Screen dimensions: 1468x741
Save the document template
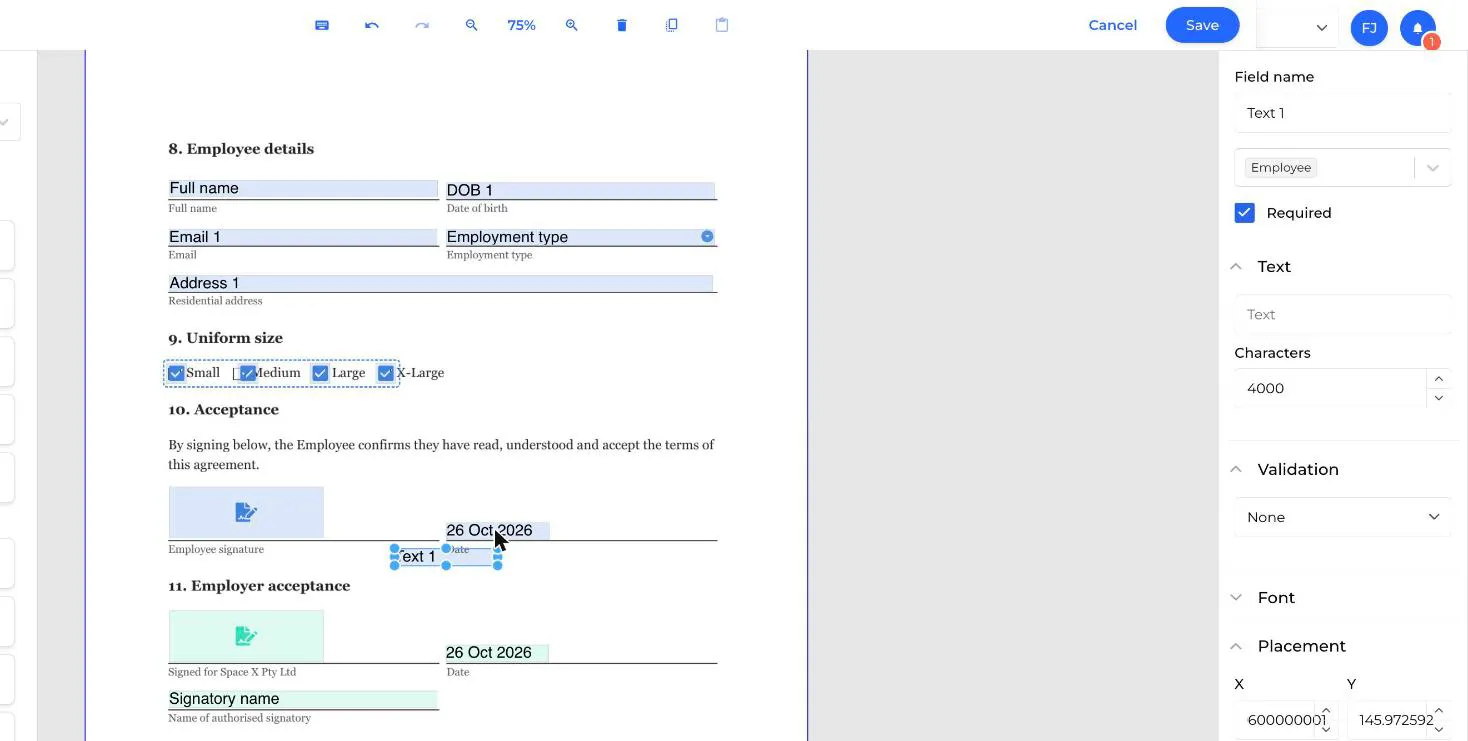tap(1202, 25)
